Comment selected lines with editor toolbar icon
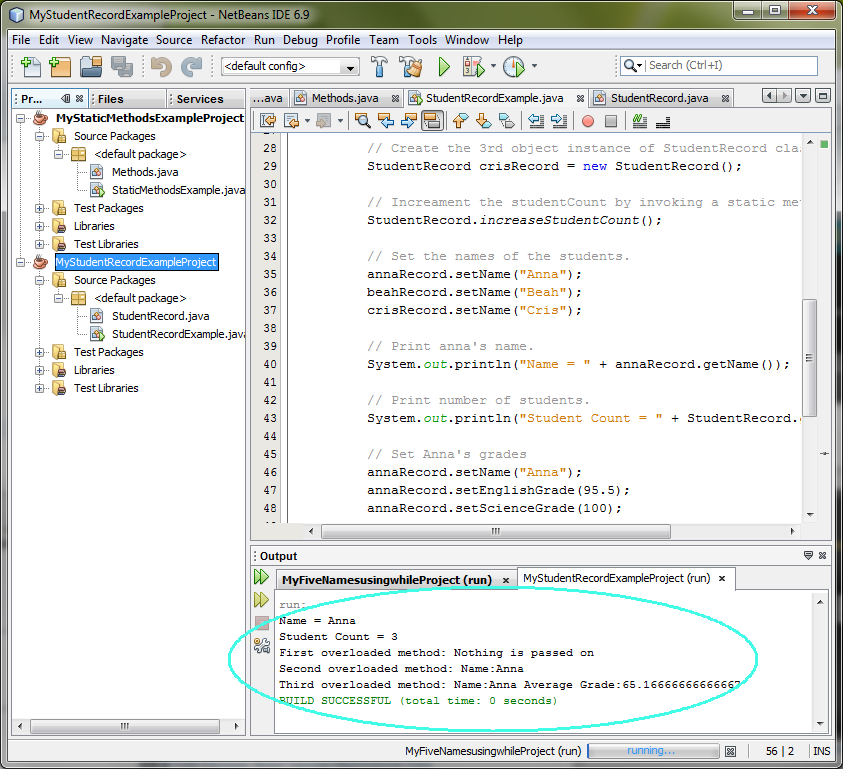 639,121
